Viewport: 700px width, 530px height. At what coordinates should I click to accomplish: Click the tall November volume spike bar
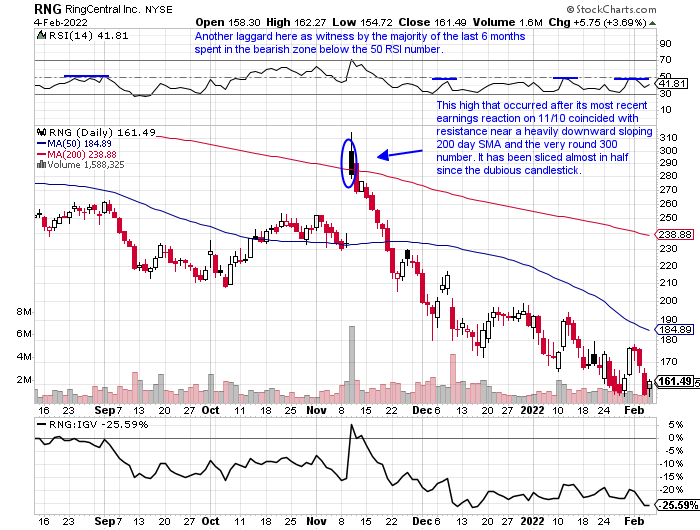(352, 365)
